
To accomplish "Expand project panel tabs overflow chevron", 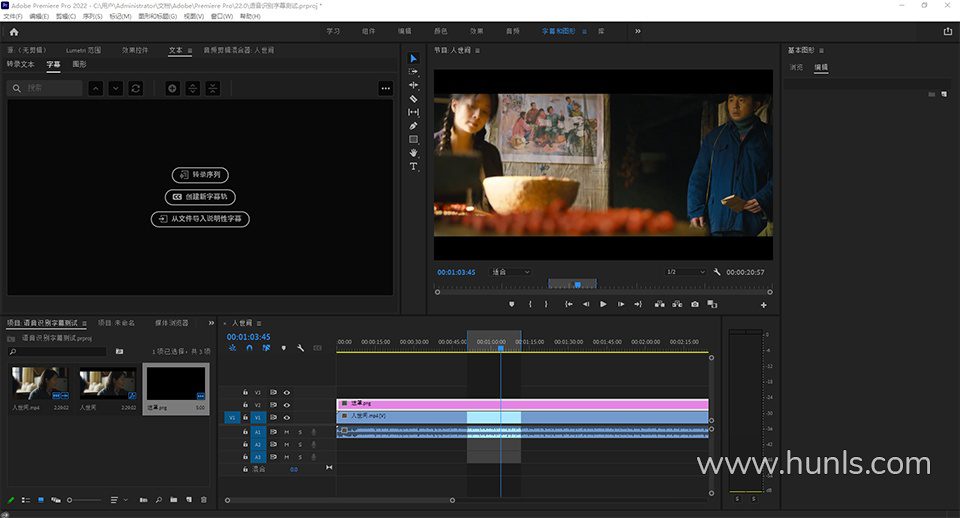I will (211, 323).
